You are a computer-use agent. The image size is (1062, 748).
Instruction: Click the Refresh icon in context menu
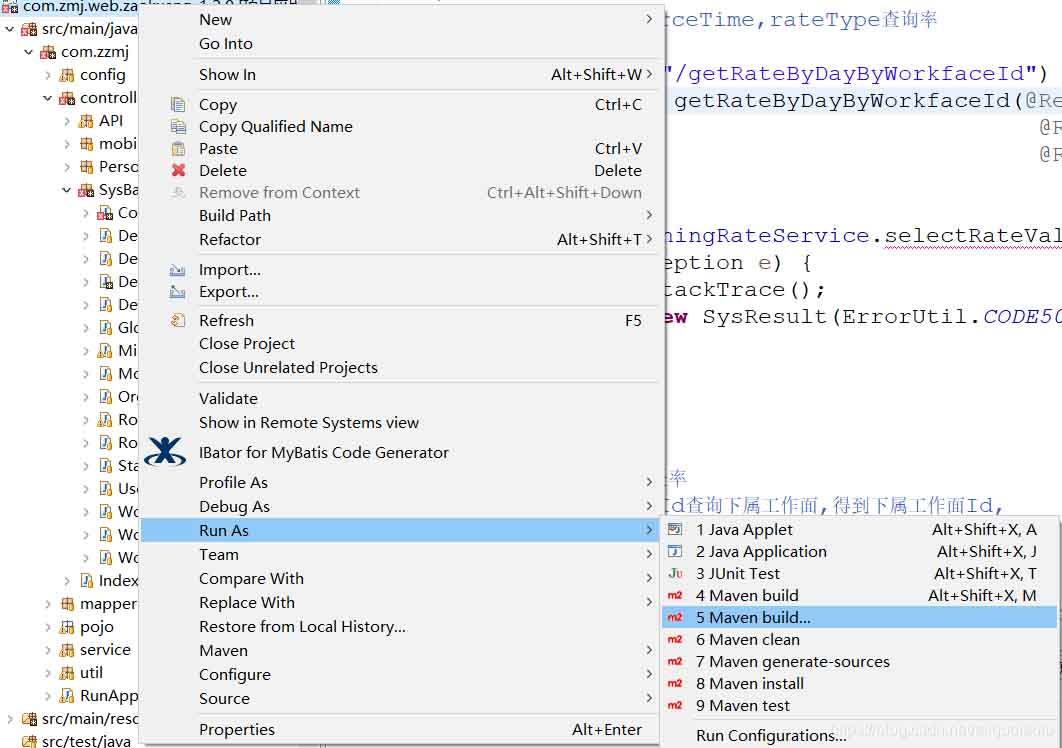178,321
